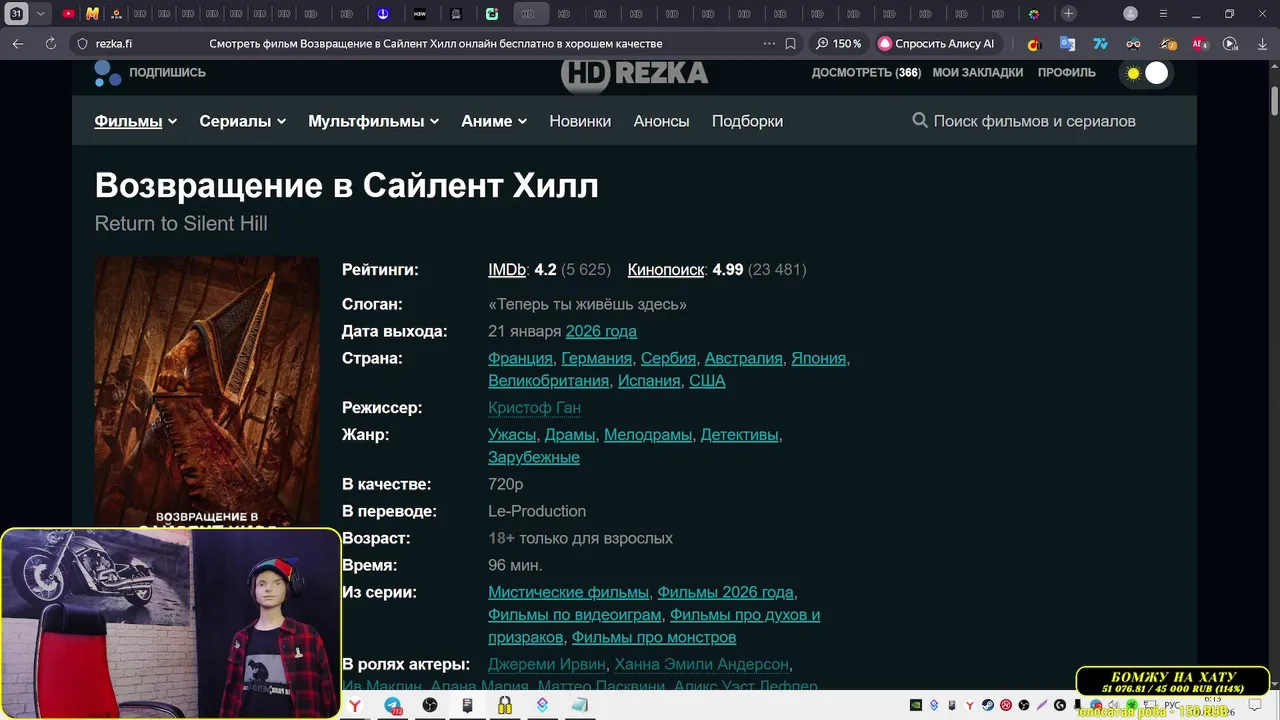Image resolution: width=1280 pixels, height=720 pixels.
Task: Select country Германия
Action: pos(596,358)
